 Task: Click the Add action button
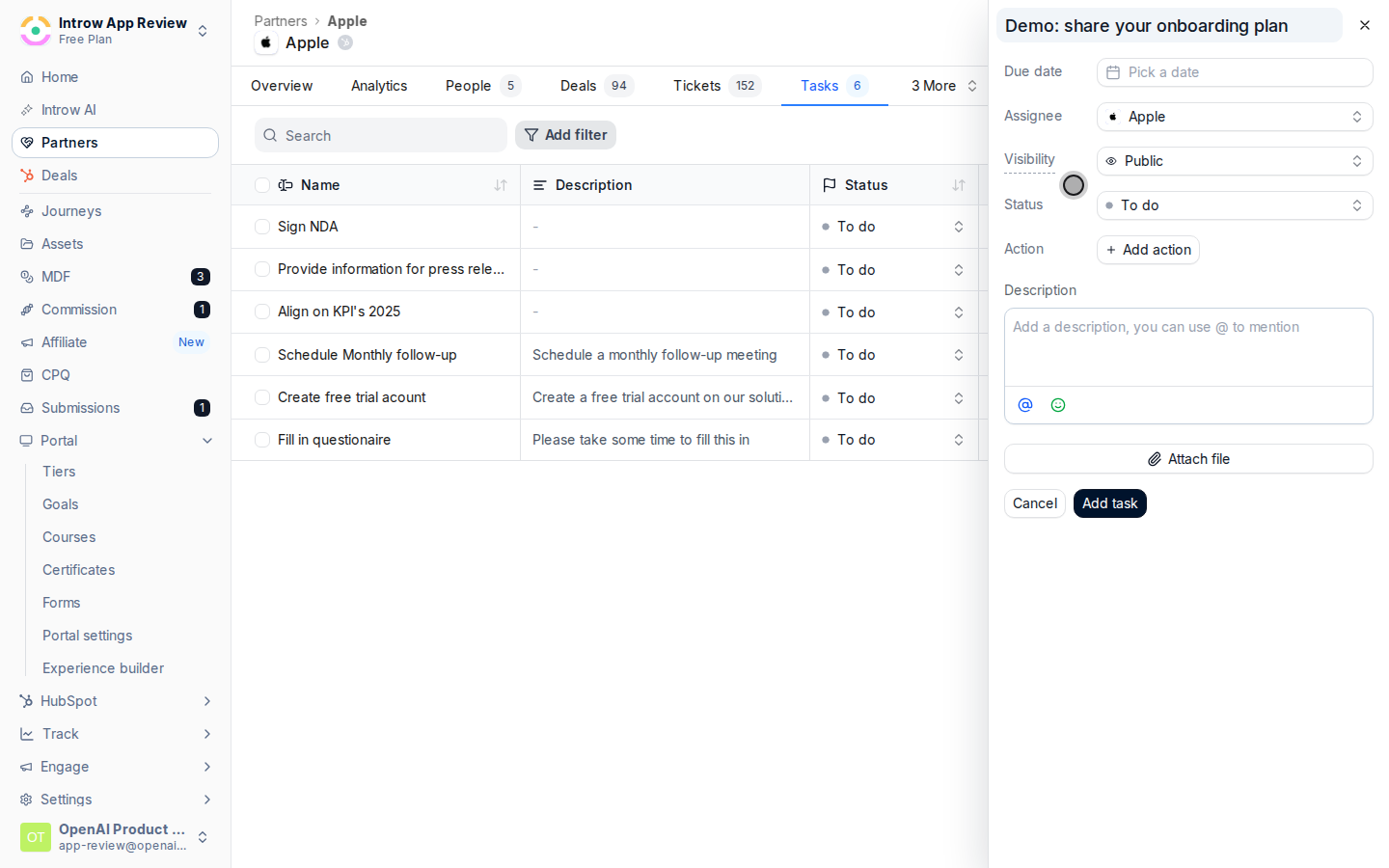[1148, 250]
